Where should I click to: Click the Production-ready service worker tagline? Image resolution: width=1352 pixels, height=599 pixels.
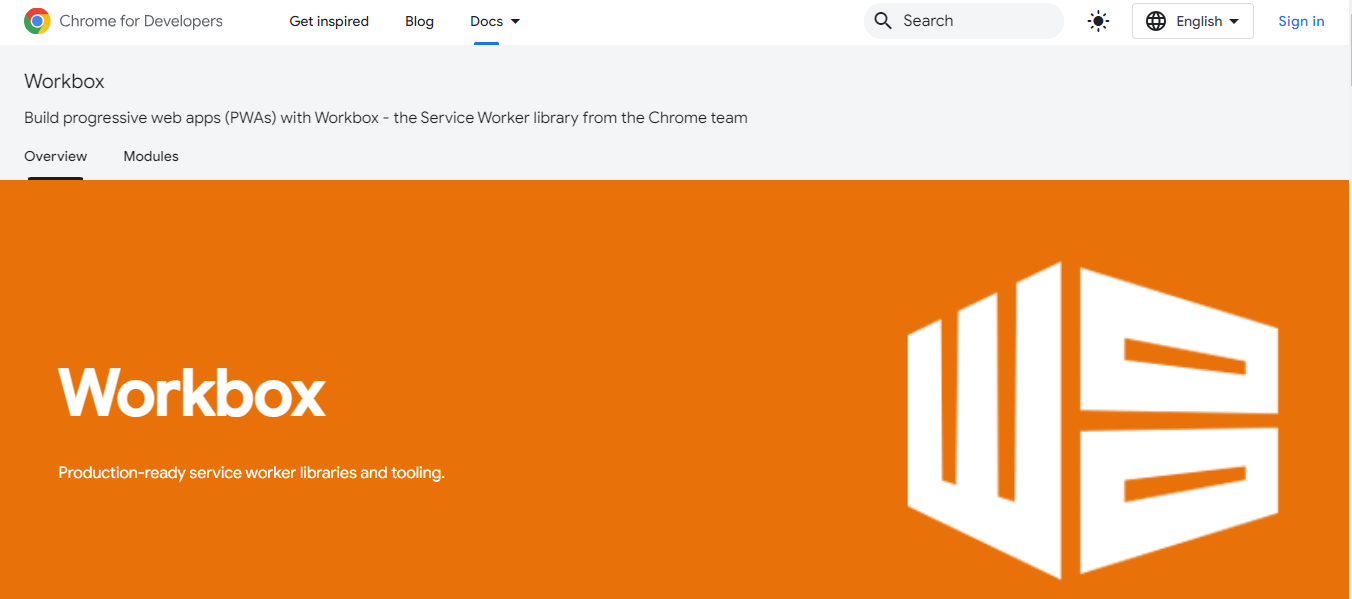tap(251, 472)
